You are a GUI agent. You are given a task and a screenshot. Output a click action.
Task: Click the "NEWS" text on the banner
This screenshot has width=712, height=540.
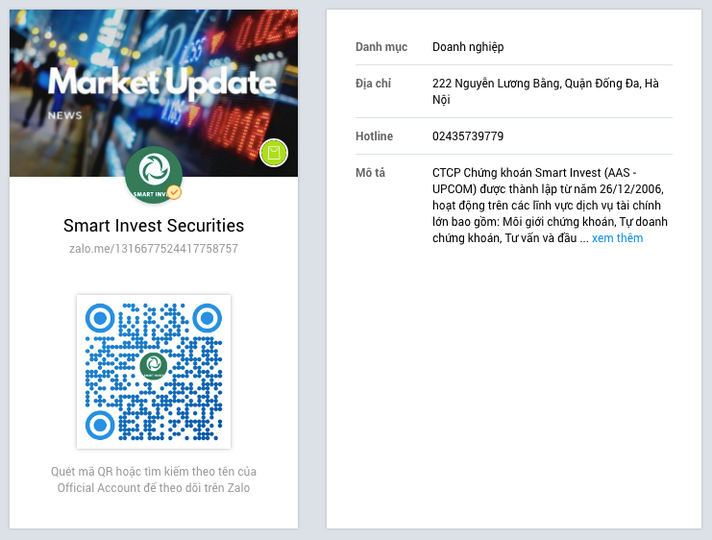(65, 115)
